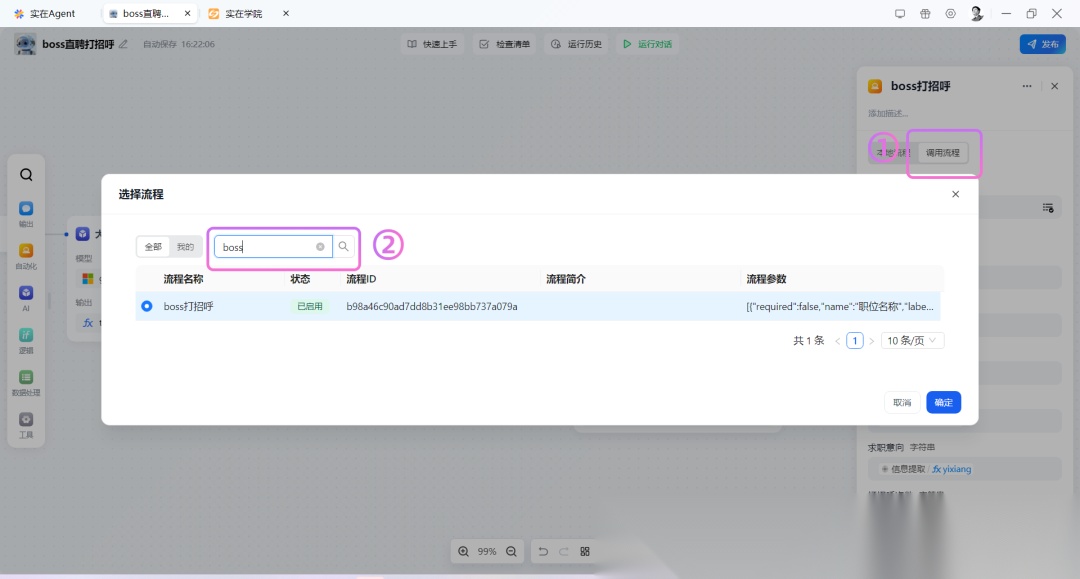Open the three-dot menu of boss打招呼 panel
1080x579 pixels.
click(1027, 86)
